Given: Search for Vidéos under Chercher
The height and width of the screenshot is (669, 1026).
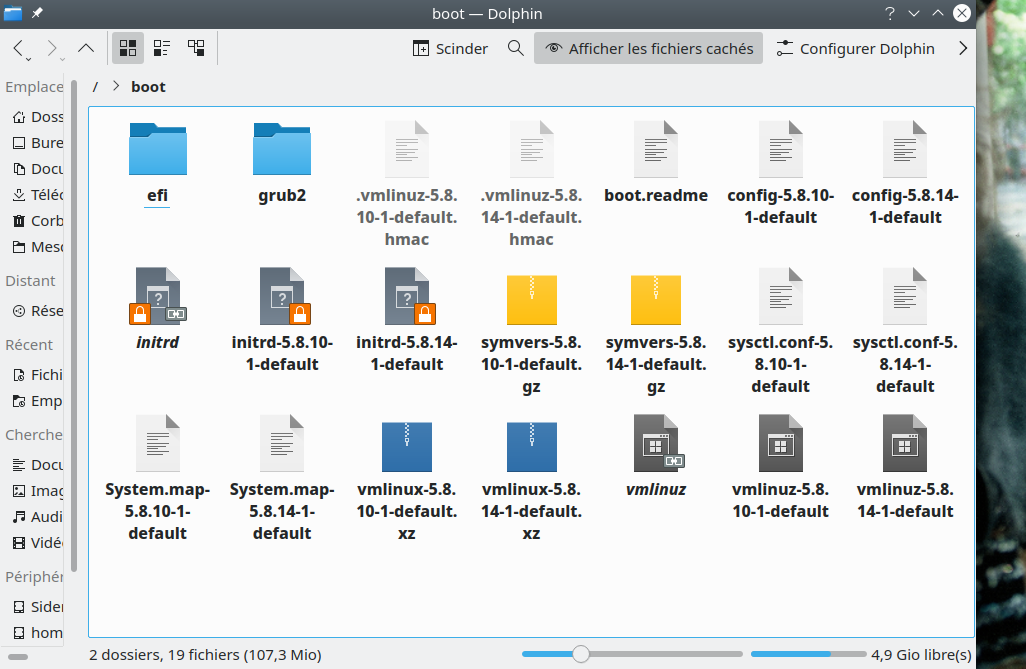Looking at the screenshot, I should [x=37, y=543].
